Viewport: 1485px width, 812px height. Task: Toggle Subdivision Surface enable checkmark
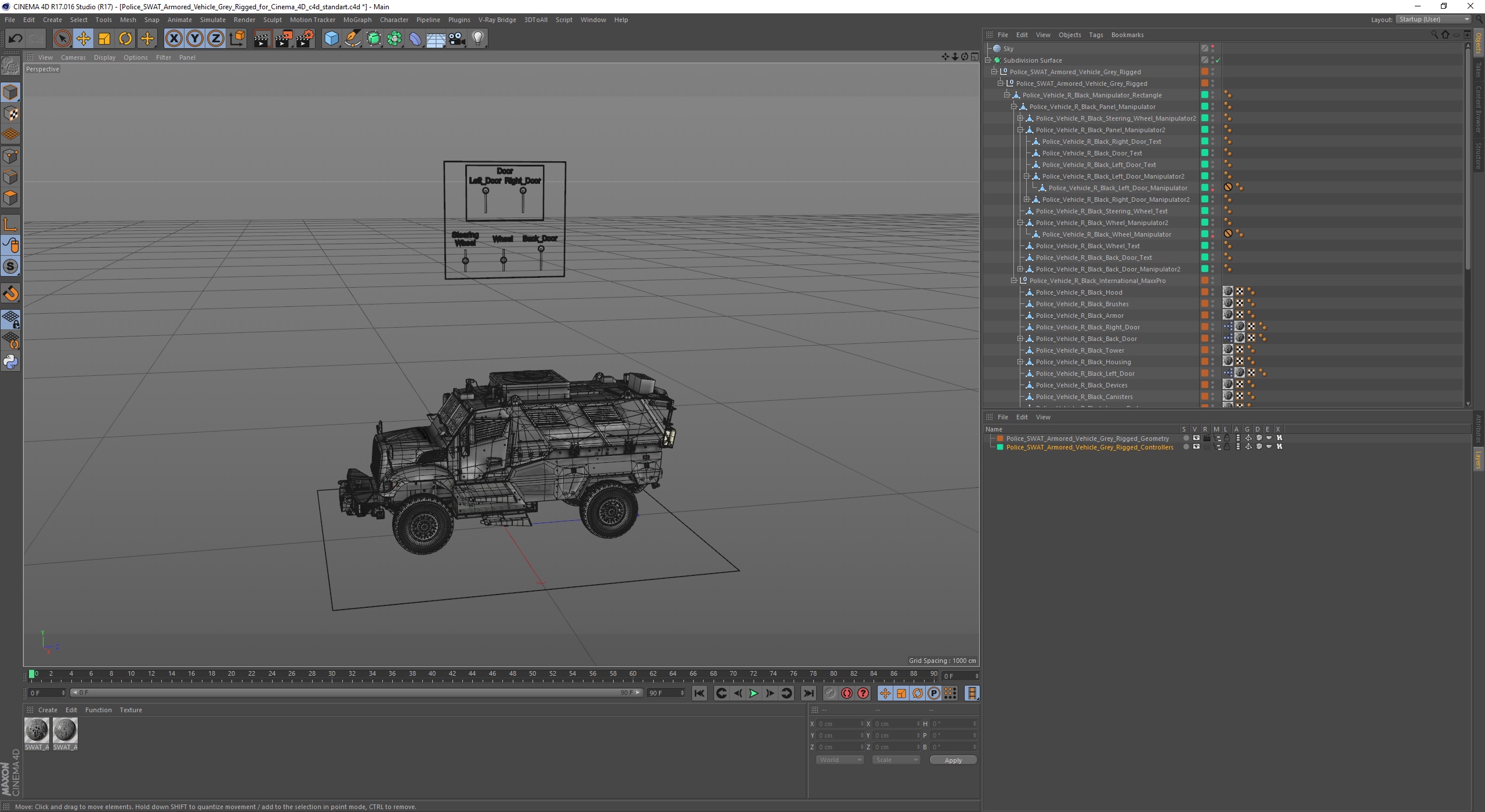tap(1218, 60)
